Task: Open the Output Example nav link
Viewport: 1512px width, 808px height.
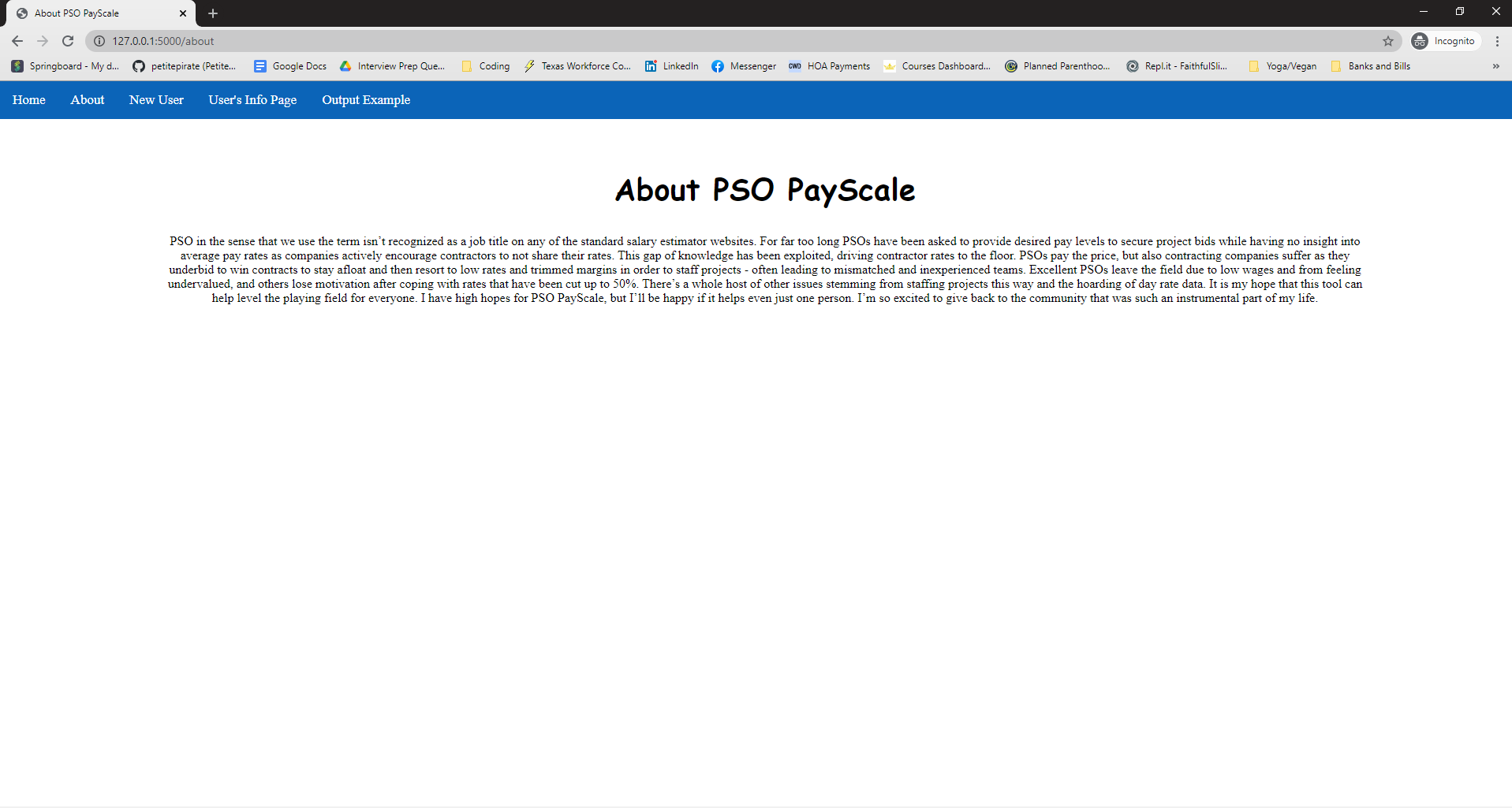Action: pos(366,100)
